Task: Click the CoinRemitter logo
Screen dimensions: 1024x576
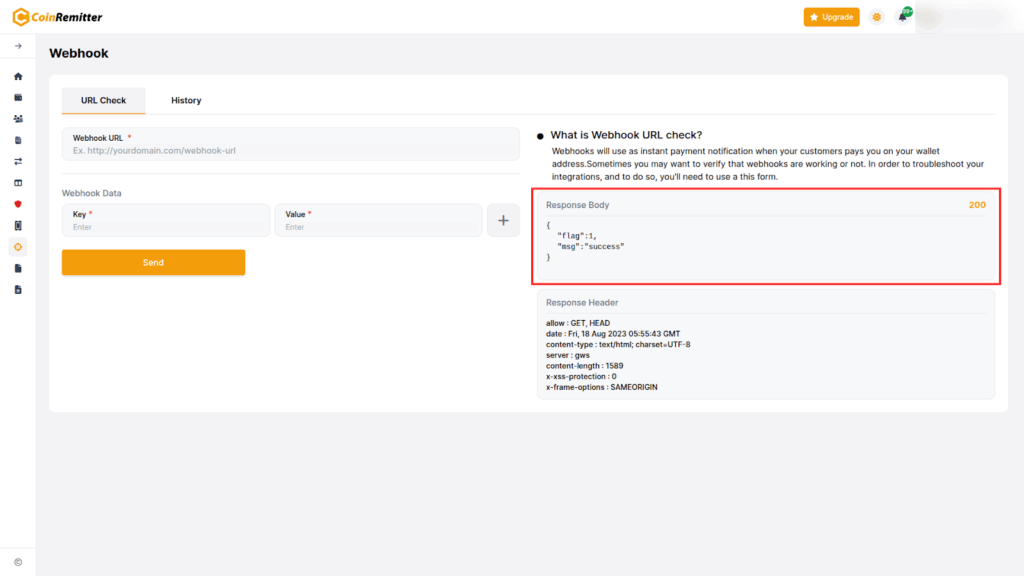Action: coord(57,17)
